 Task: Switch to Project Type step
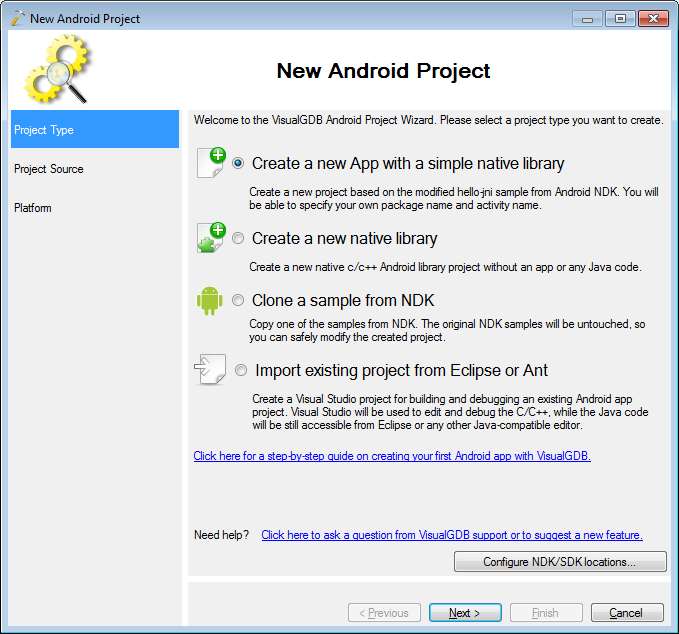95,129
